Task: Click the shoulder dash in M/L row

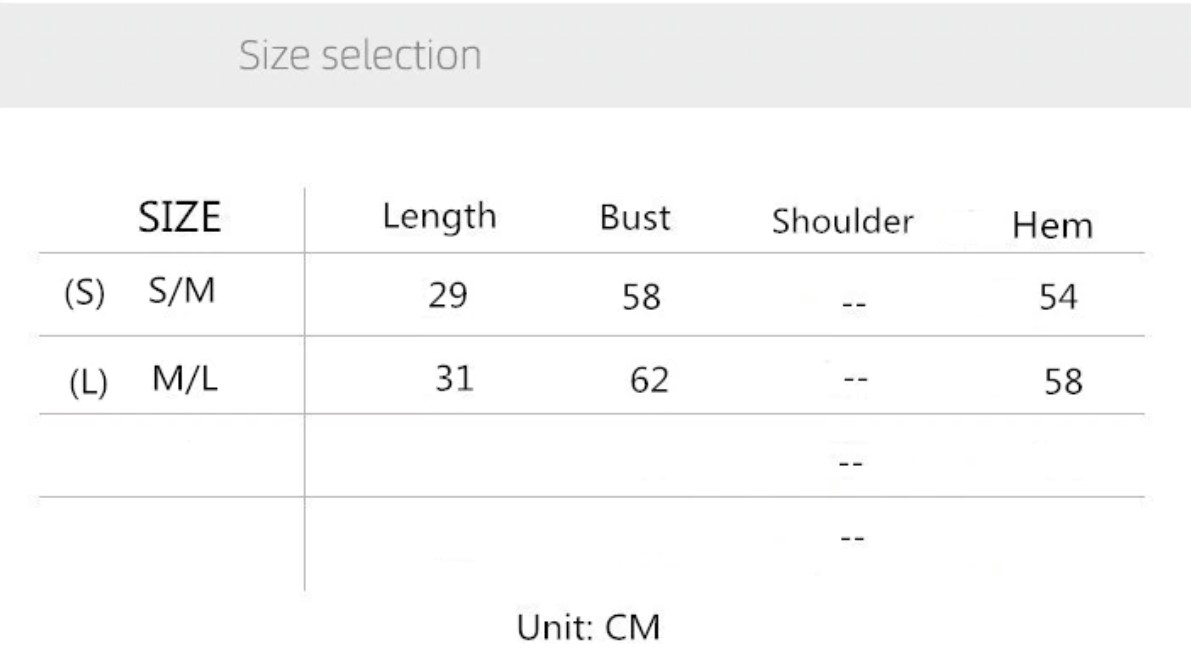Action: [x=851, y=381]
